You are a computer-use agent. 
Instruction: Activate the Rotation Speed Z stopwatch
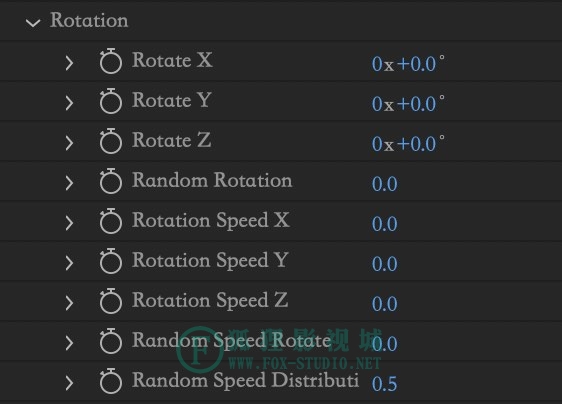(x=110, y=301)
